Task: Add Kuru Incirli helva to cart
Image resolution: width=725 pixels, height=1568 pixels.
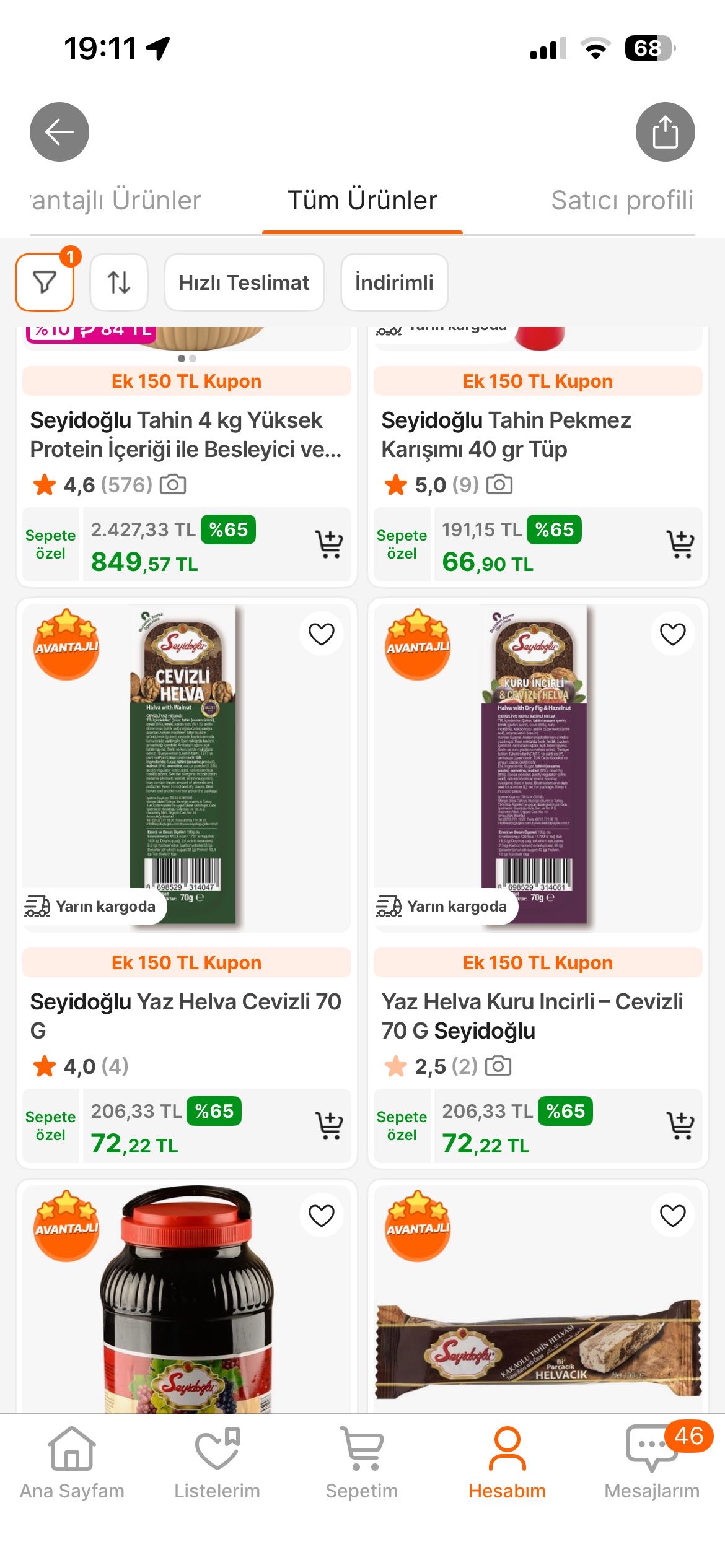Action: (x=680, y=1126)
